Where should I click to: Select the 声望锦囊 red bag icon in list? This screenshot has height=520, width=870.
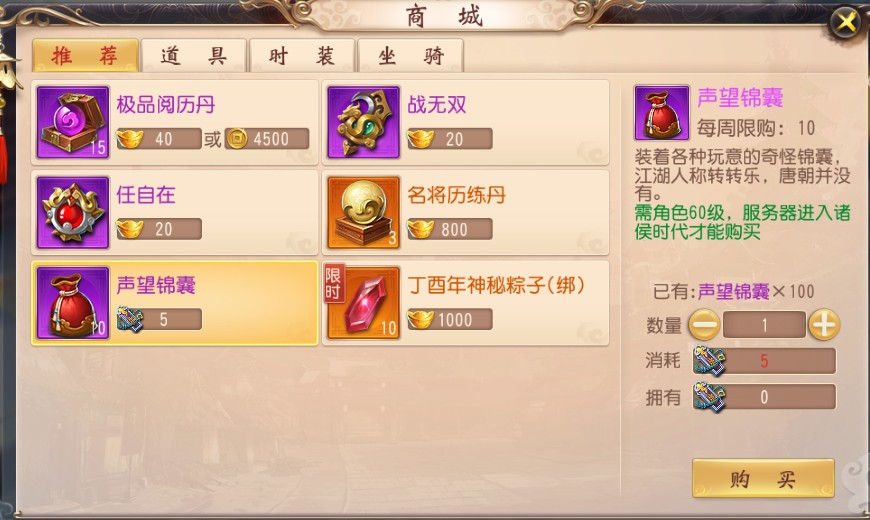73,303
